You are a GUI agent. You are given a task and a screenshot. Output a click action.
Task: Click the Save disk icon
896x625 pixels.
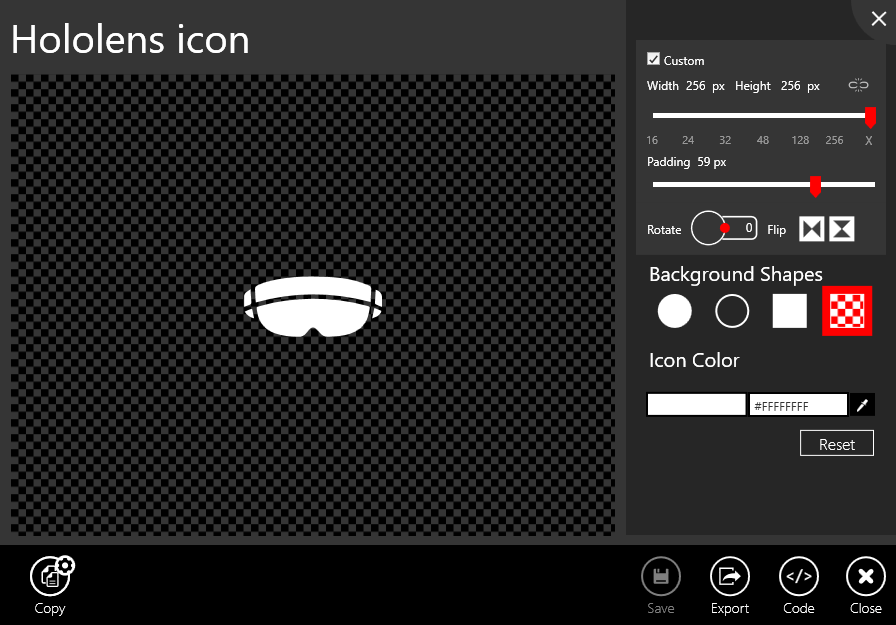[660, 576]
